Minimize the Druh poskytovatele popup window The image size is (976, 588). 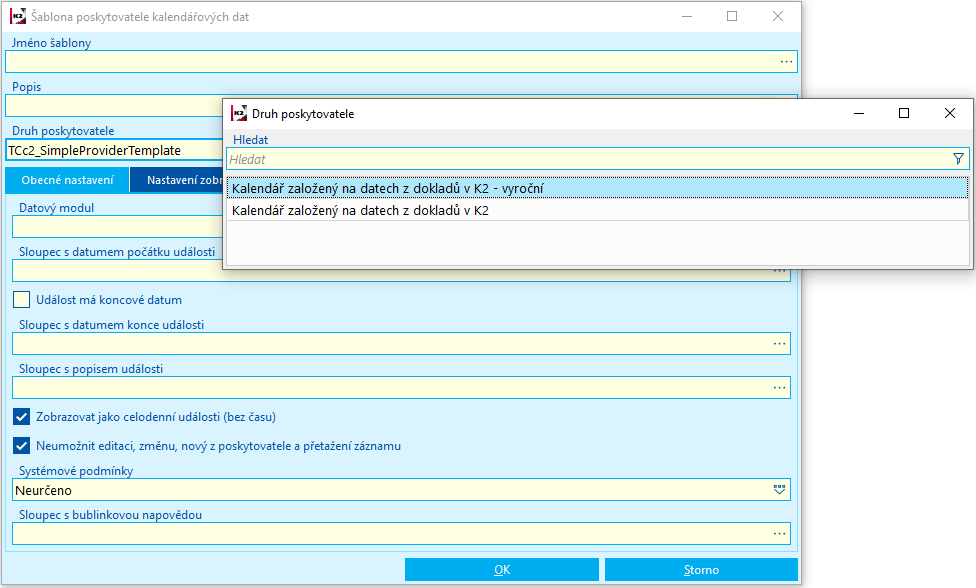859,113
